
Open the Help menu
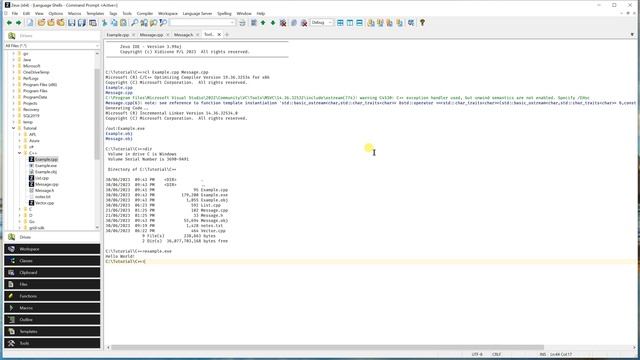click(261, 13)
